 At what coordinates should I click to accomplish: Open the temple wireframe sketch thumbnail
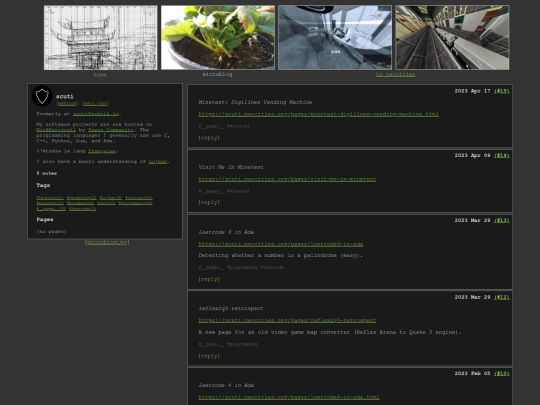click(x=100, y=38)
